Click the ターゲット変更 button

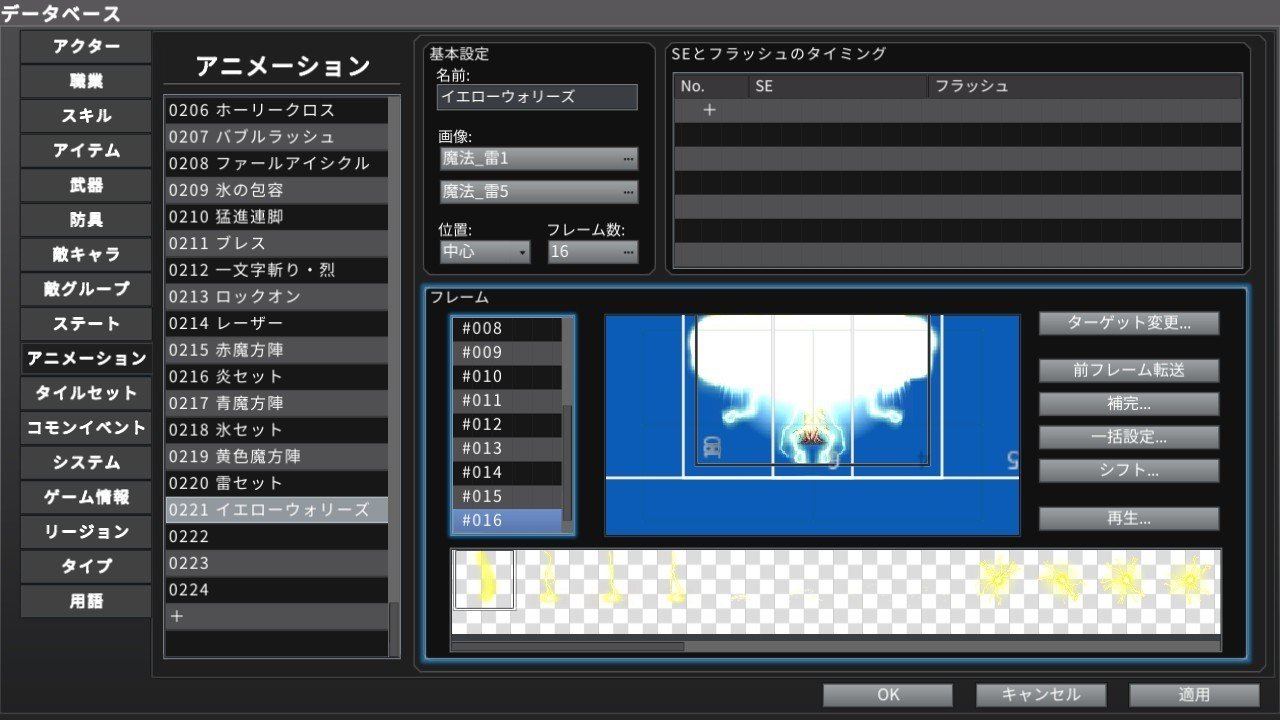click(x=1129, y=323)
